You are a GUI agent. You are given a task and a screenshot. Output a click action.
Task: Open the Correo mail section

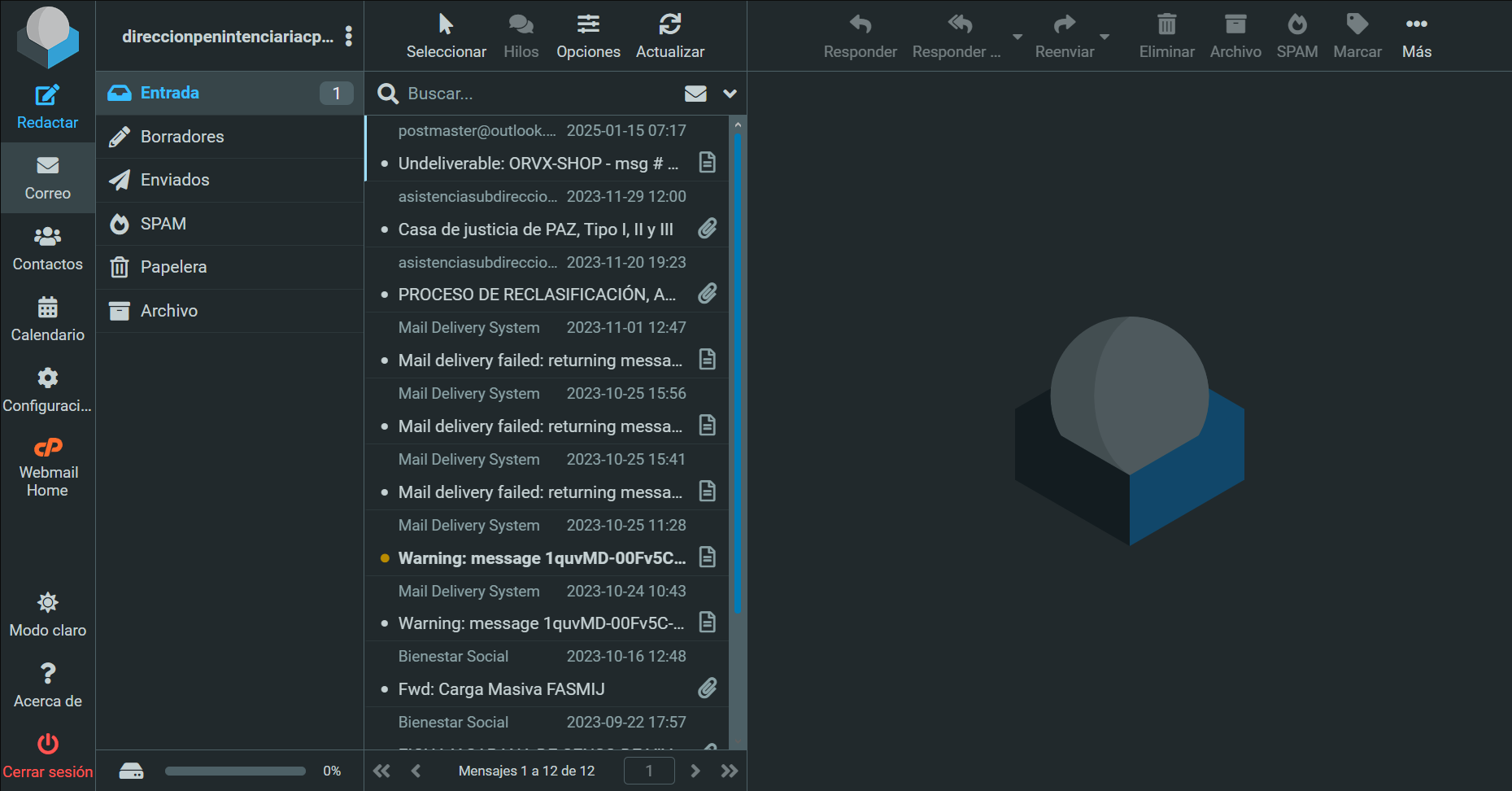(x=47, y=177)
